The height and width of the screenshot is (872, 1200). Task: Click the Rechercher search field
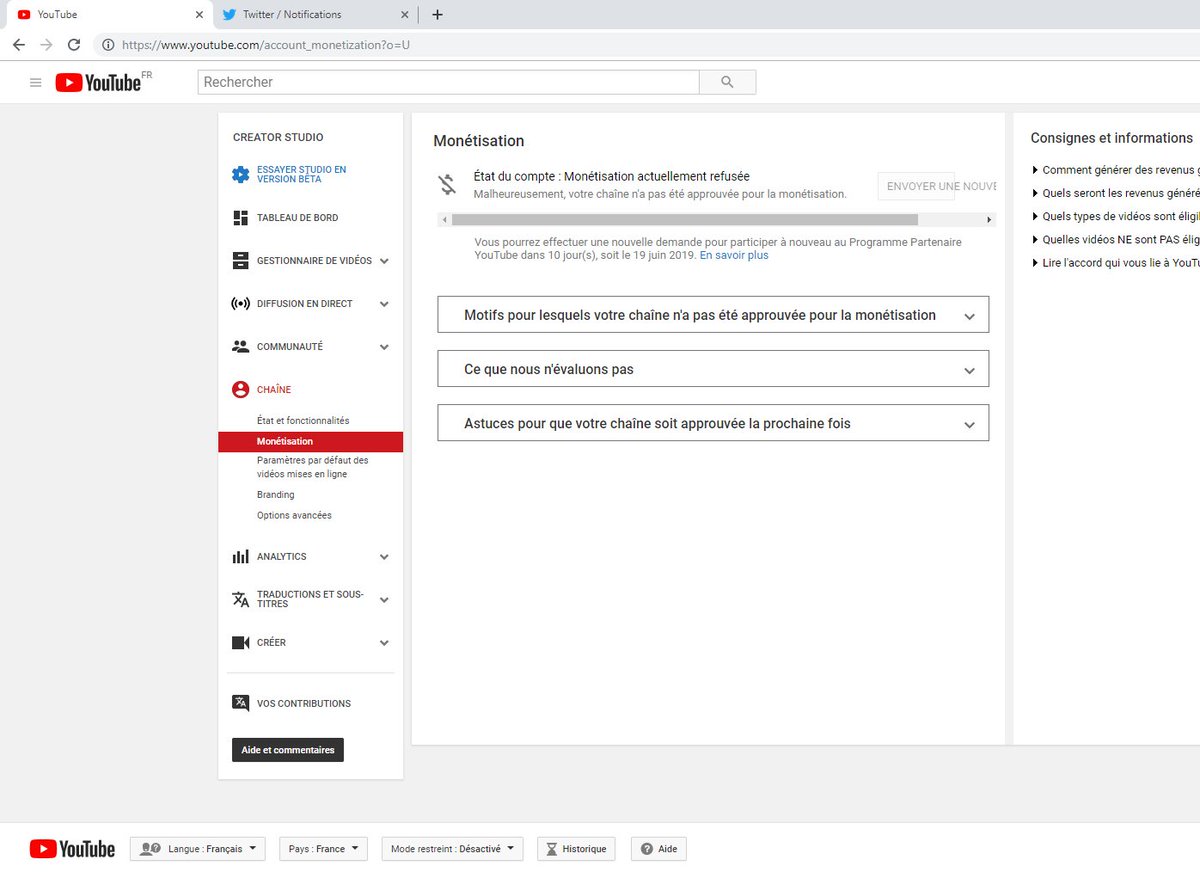pyautogui.click(x=448, y=82)
